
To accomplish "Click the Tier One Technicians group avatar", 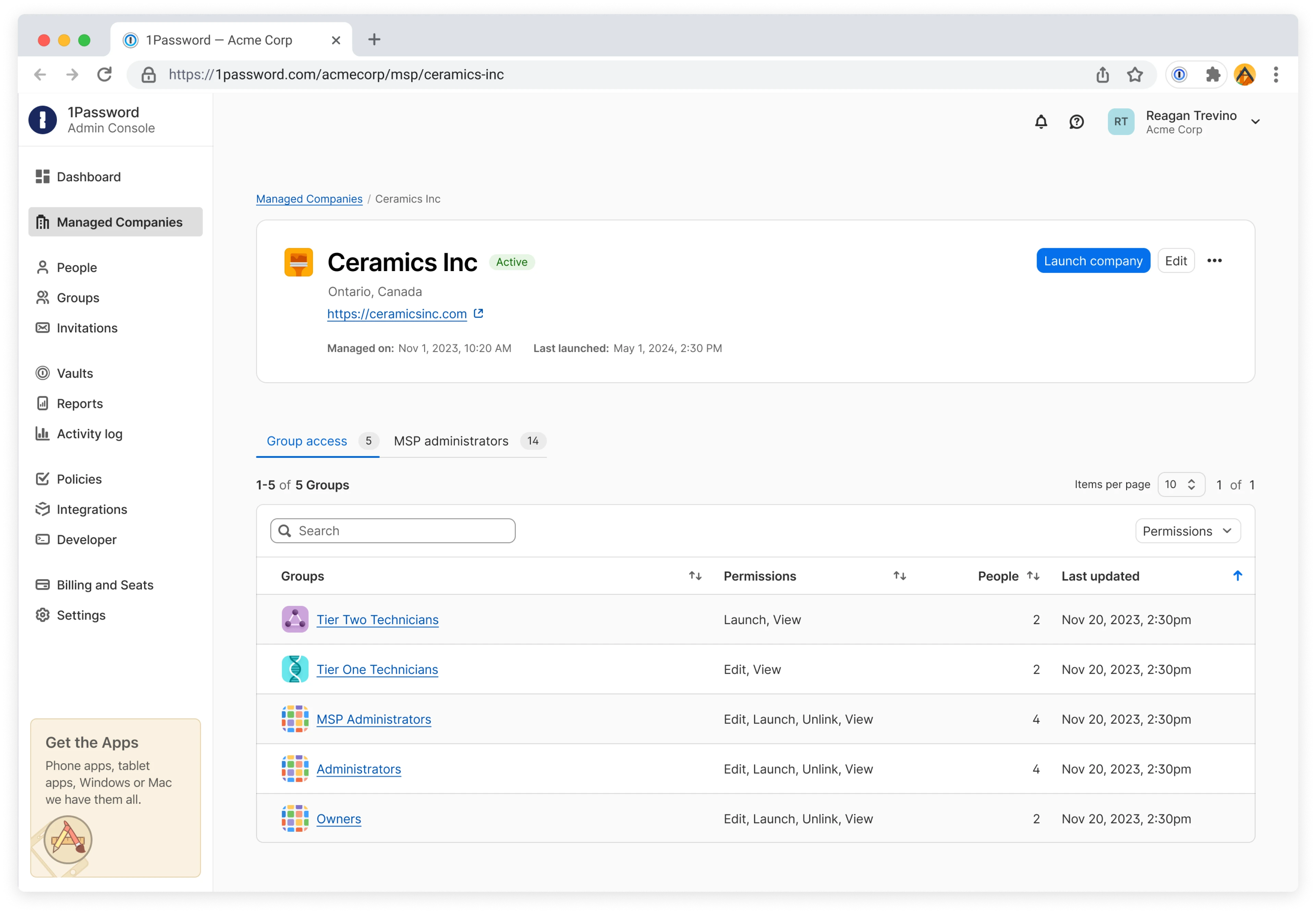I will (295, 669).
